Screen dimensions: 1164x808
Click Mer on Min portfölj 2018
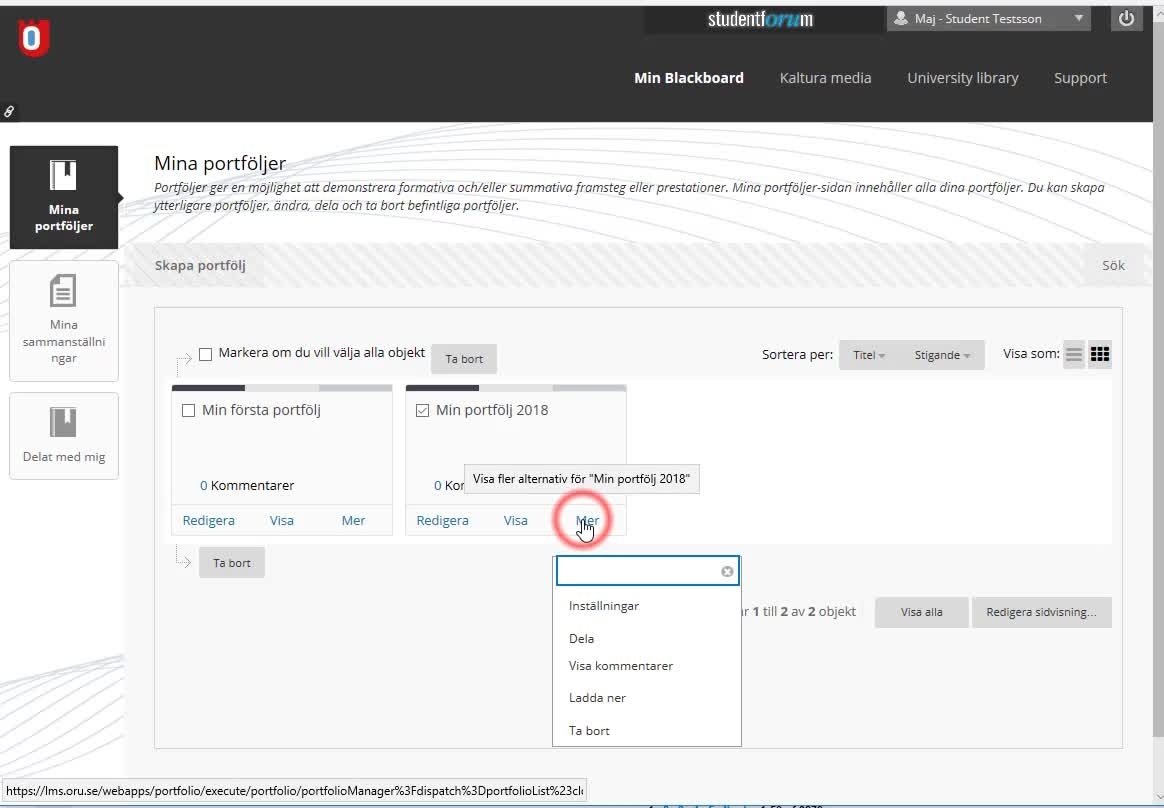click(587, 521)
